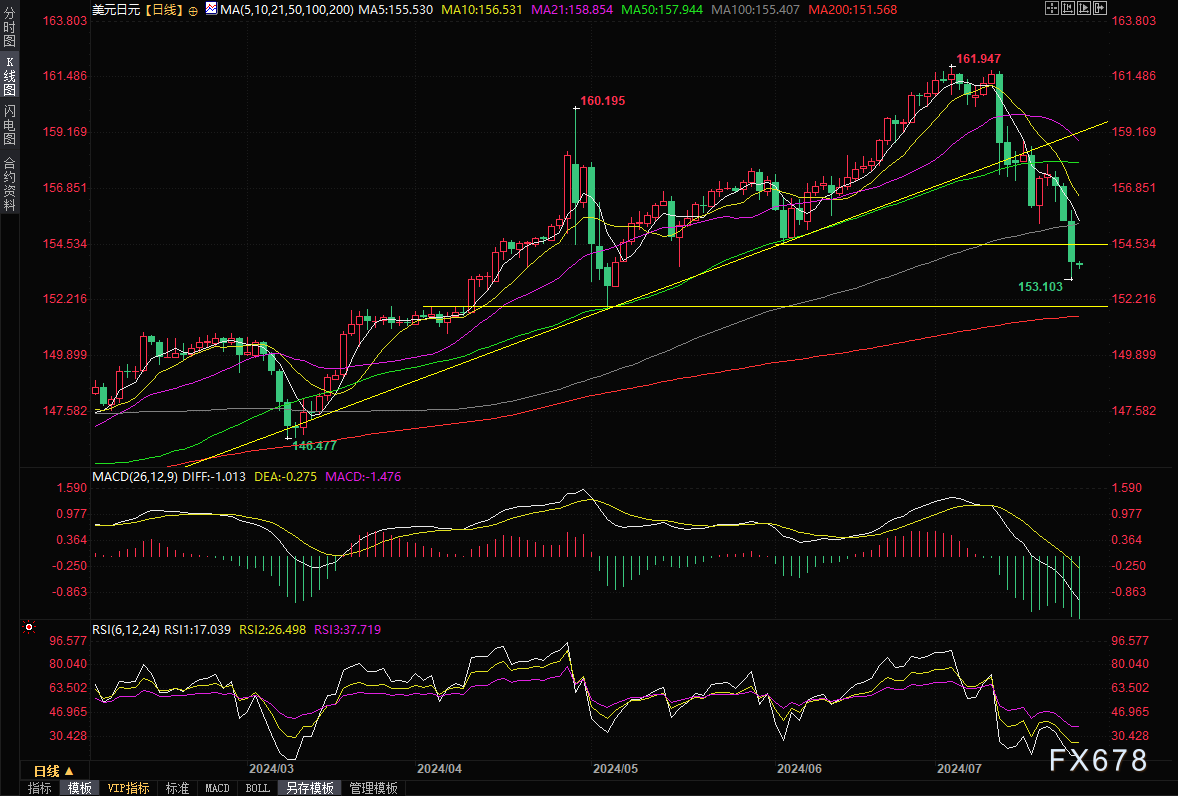
Task: Click the 管理模板 button
Action: click(x=373, y=788)
